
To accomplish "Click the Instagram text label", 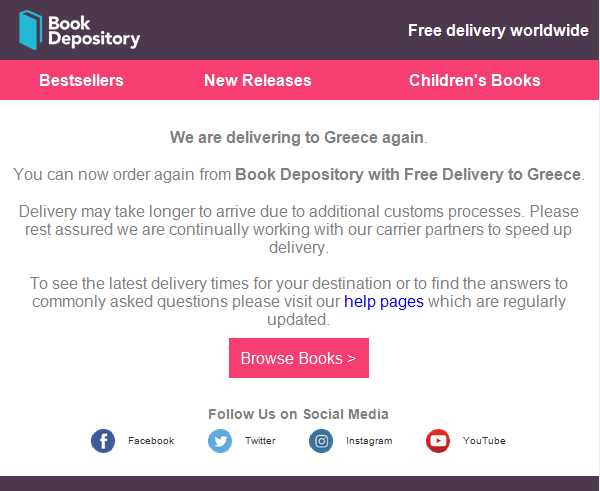I will (x=369, y=441).
